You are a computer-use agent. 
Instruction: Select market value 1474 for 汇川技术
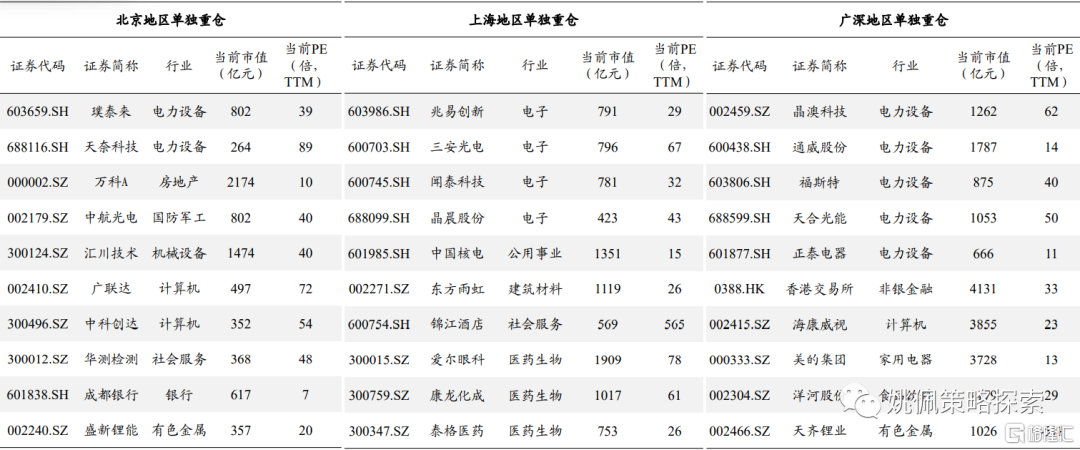[x=240, y=254]
